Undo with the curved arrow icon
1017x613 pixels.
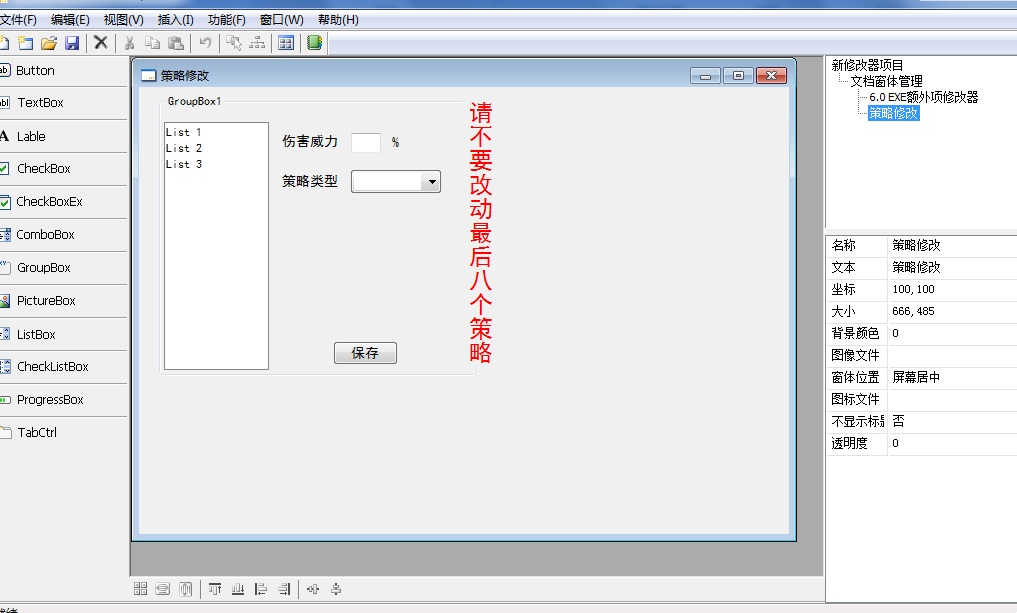coord(205,43)
